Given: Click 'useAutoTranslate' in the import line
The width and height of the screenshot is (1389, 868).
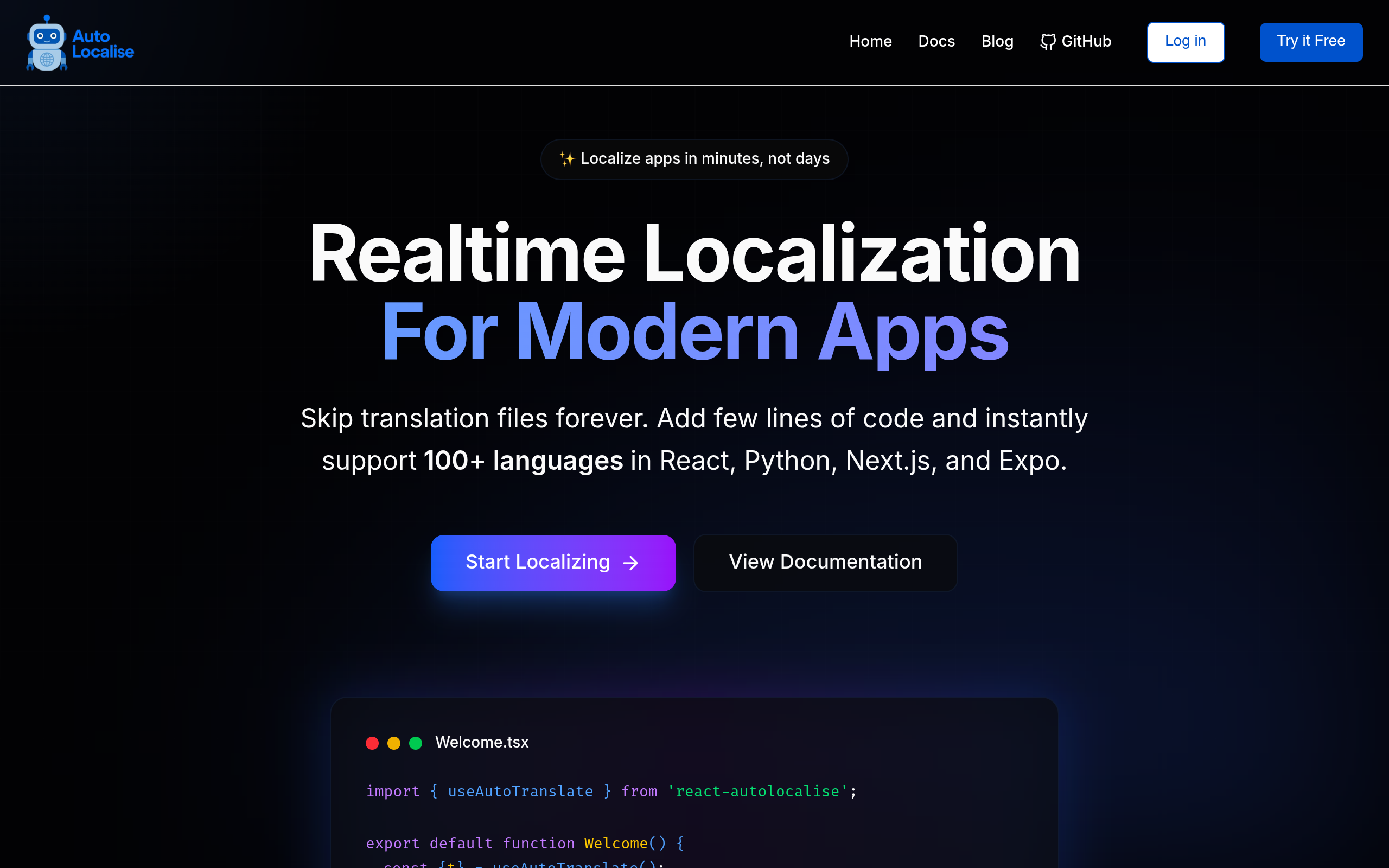Looking at the screenshot, I should [x=520, y=791].
